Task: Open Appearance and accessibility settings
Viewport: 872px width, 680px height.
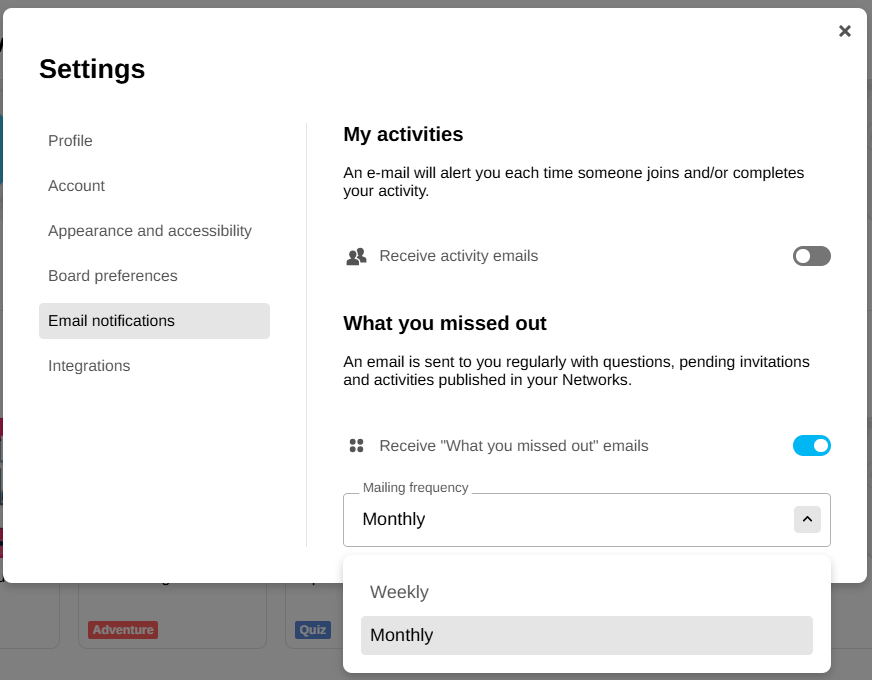Action: tap(150, 231)
